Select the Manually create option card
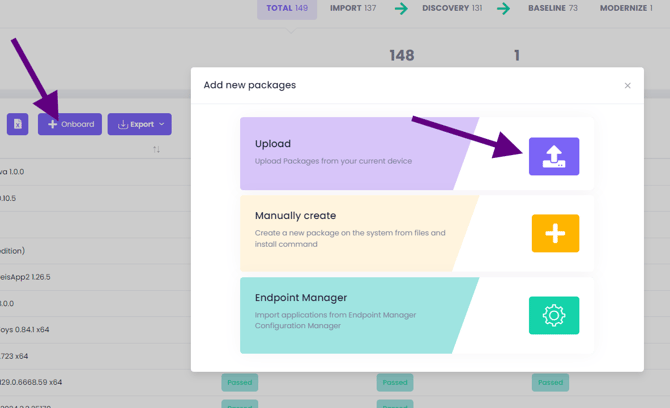This screenshot has width=670, height=408. coord(350,232)
